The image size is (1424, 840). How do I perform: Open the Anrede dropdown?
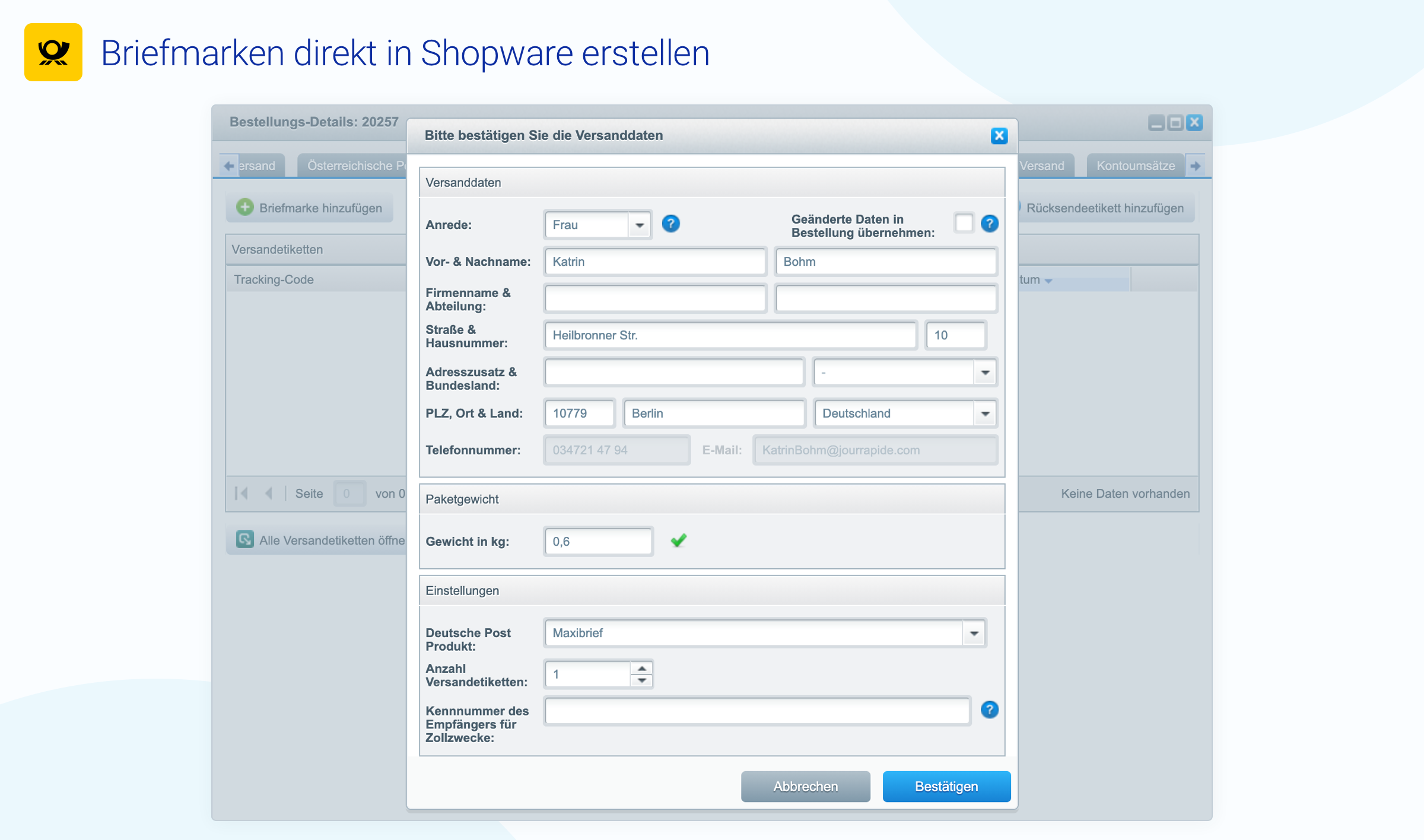click(640, 225)
